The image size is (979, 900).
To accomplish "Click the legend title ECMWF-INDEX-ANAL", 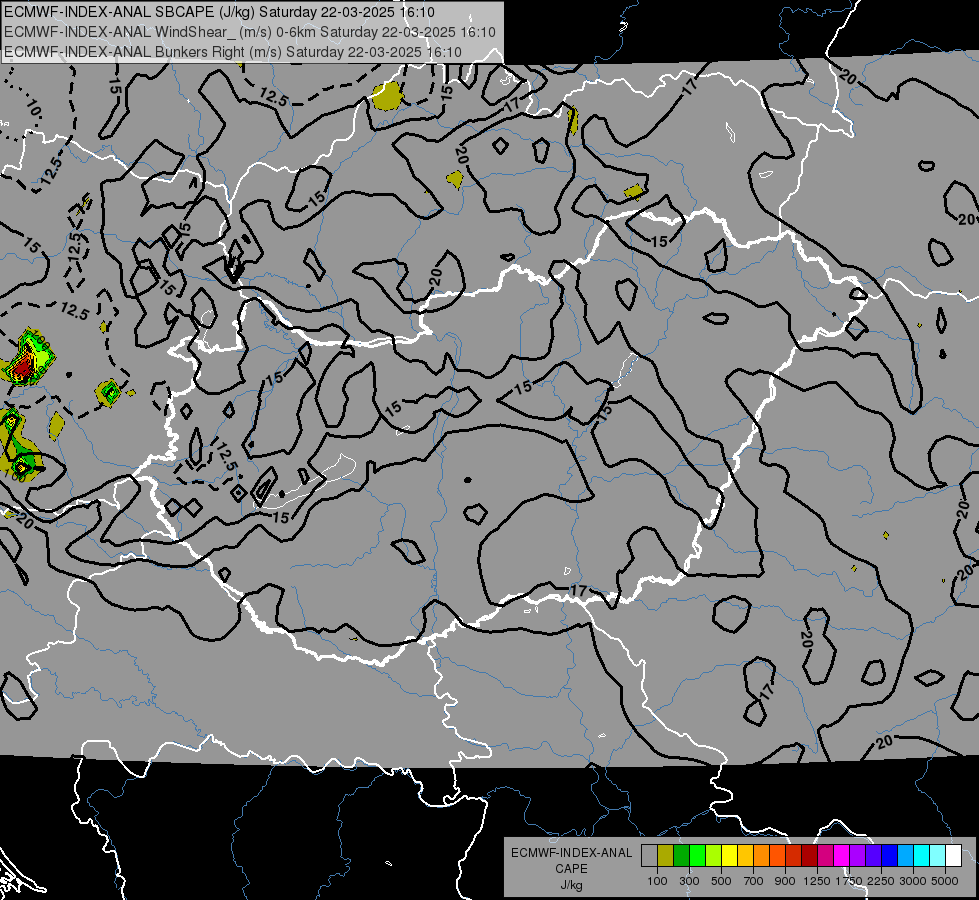I will (571, 853).
